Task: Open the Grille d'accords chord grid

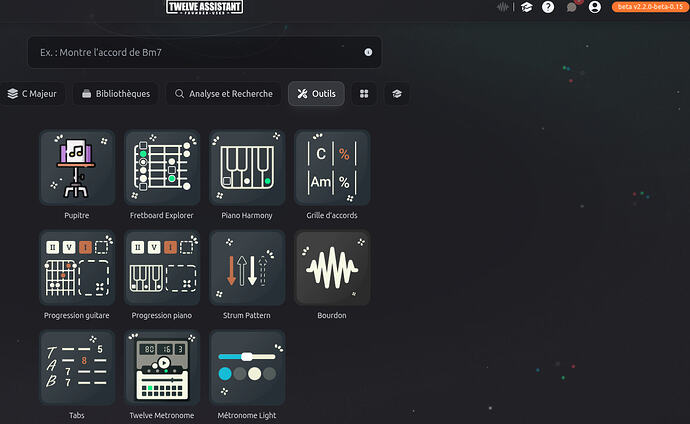Action: click(x=332, y=168)
